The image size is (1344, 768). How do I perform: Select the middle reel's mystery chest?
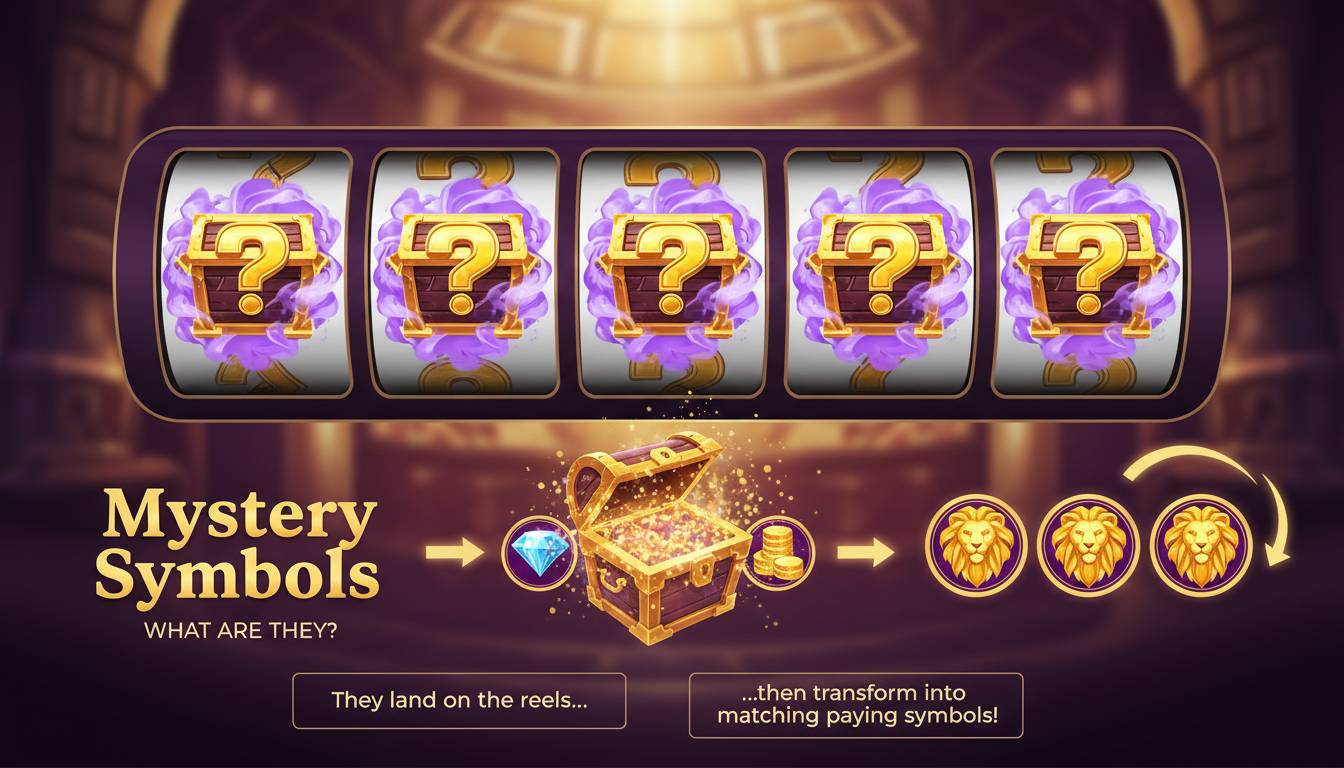[672, 270]
